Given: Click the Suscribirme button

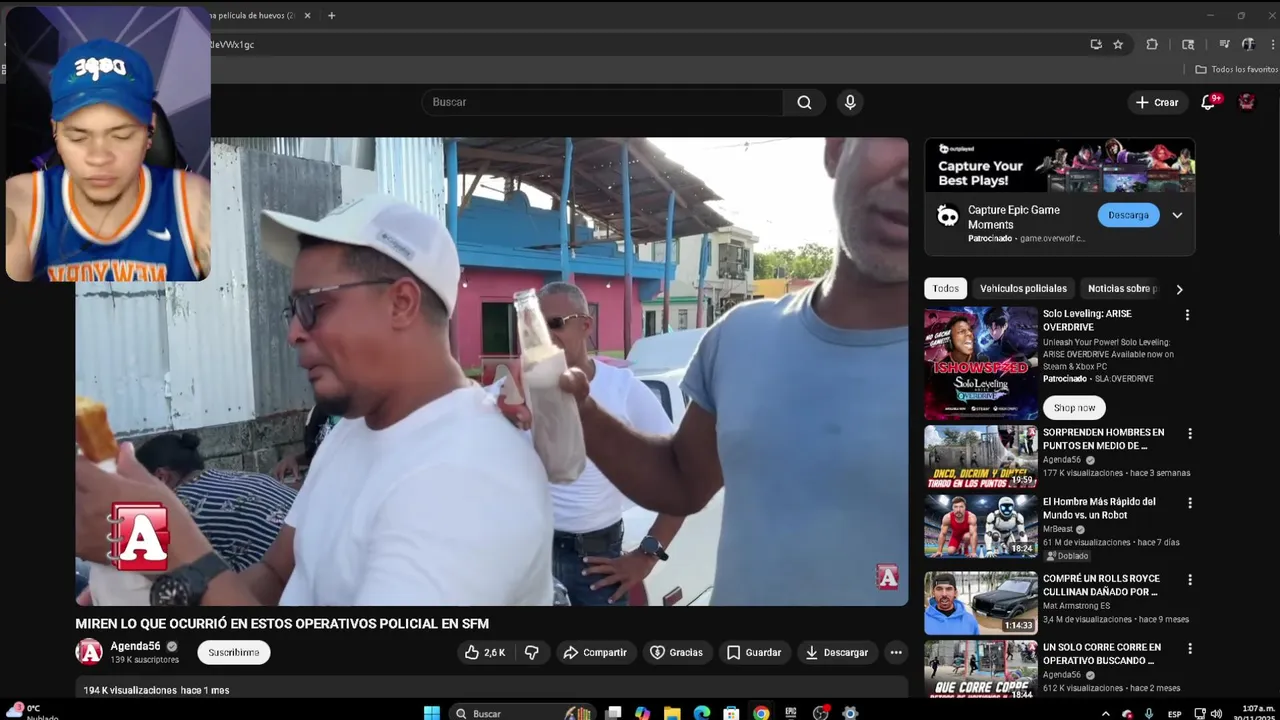Looking at the screenshot, I should coord(234,652).
